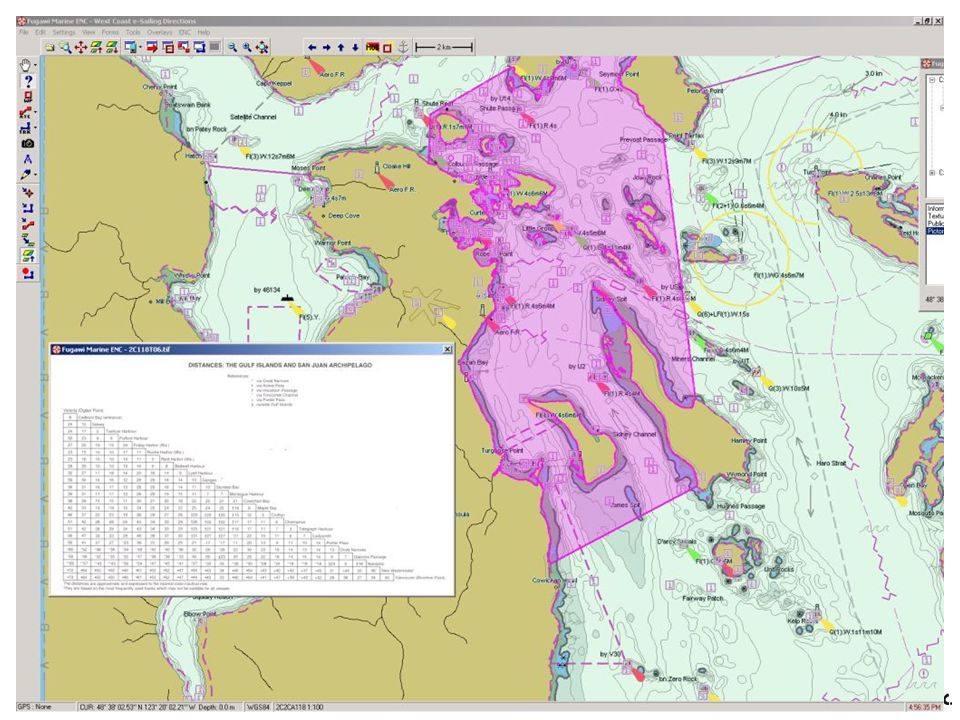Click the anchor toolbar icon
Viewport: 960px width, 720px height.
pos(403,47)
